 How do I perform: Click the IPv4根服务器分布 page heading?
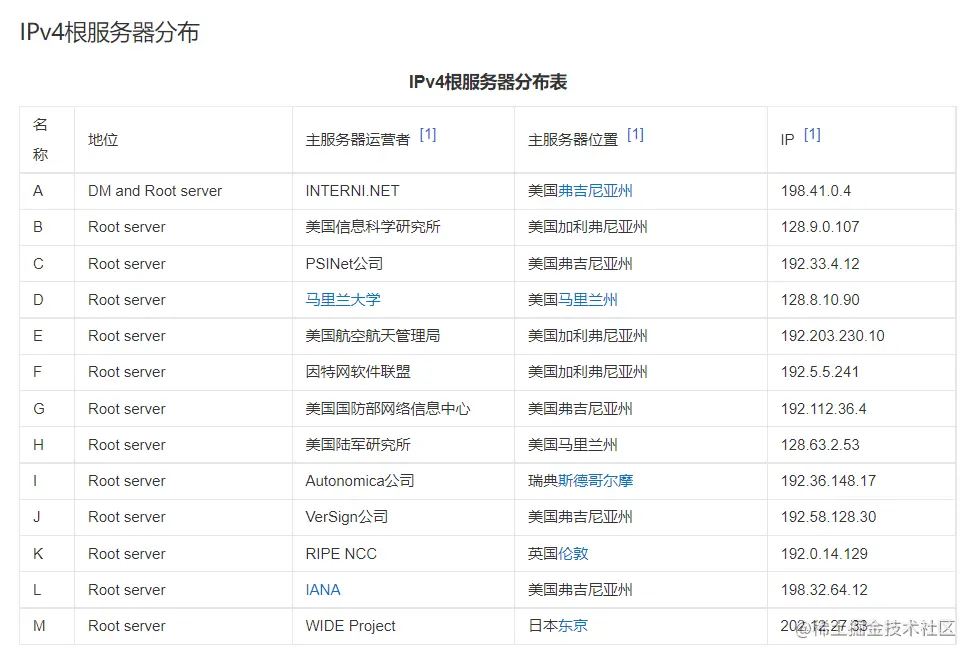point(109,32)
